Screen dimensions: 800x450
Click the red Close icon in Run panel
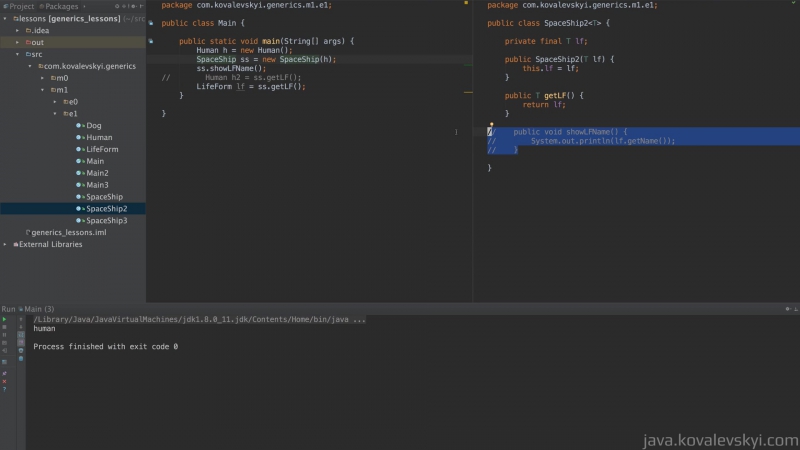tap(5, 380)
